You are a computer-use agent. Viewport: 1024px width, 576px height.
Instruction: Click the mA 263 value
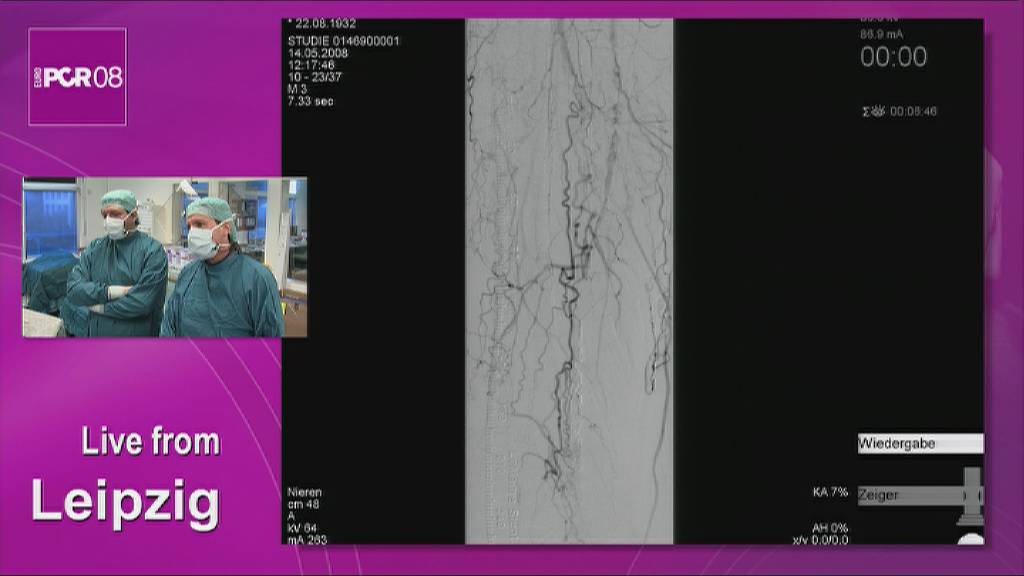point(307,540)
